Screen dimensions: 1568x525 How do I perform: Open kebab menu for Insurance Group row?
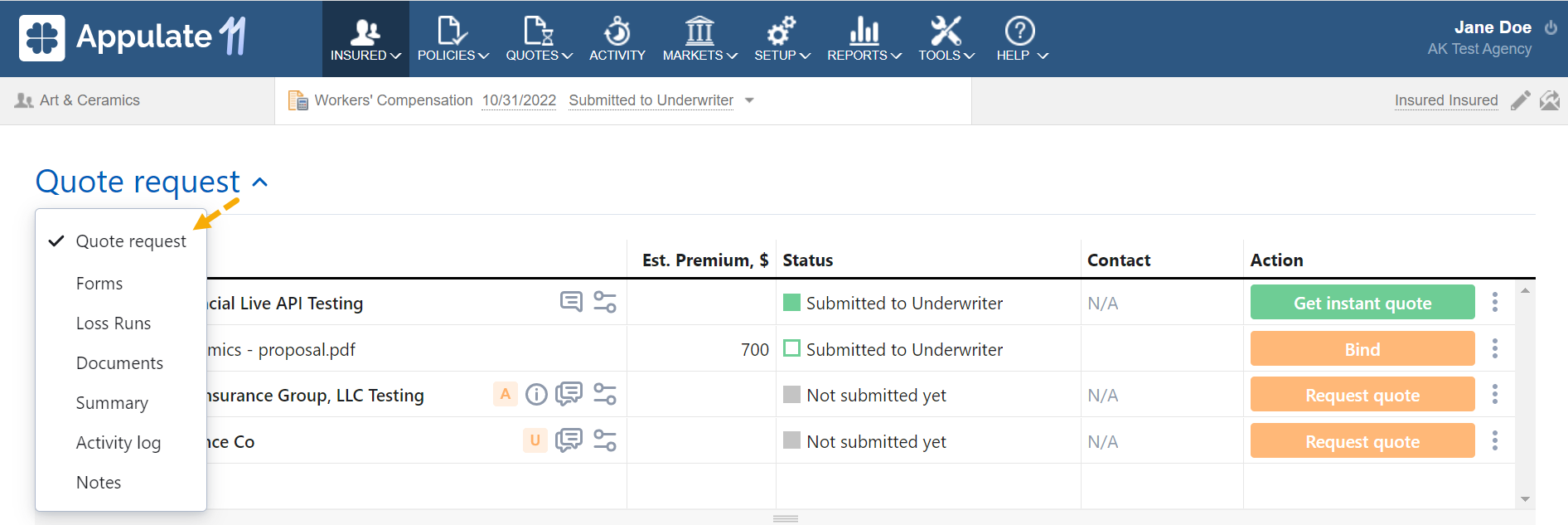pos(1495,394)
